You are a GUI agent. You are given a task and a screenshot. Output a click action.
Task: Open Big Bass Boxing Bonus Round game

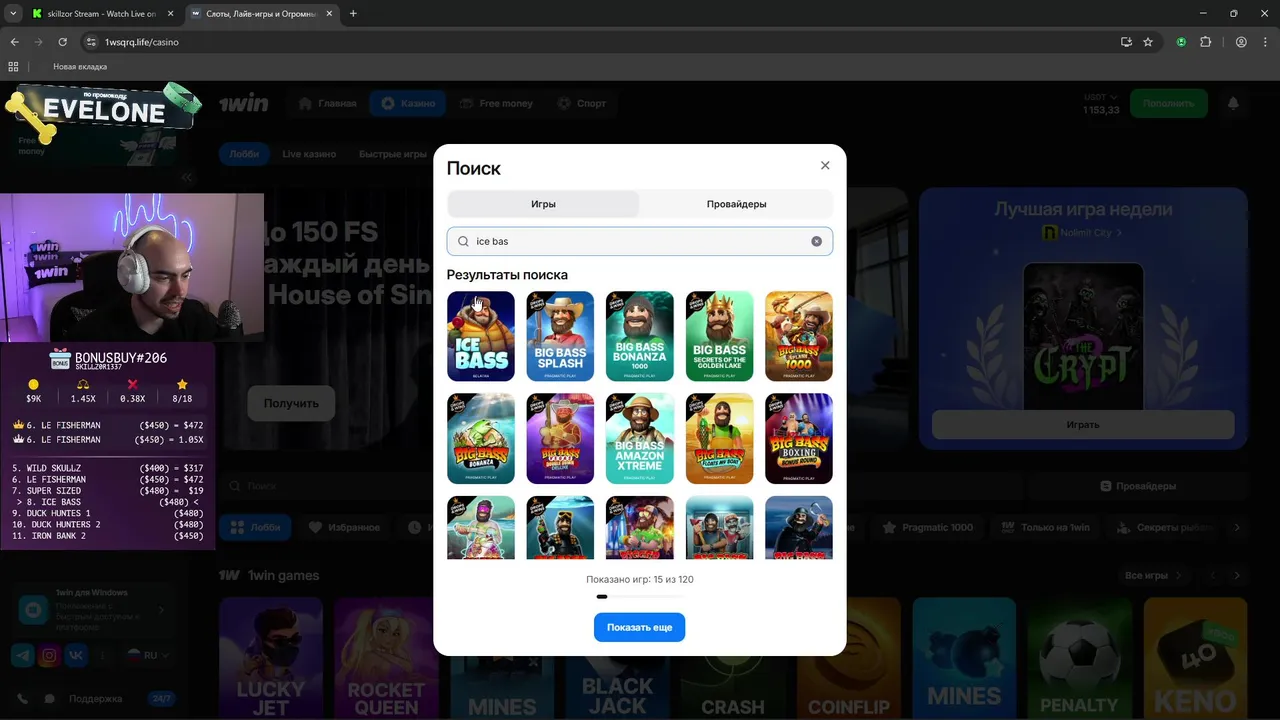[799, 438]
